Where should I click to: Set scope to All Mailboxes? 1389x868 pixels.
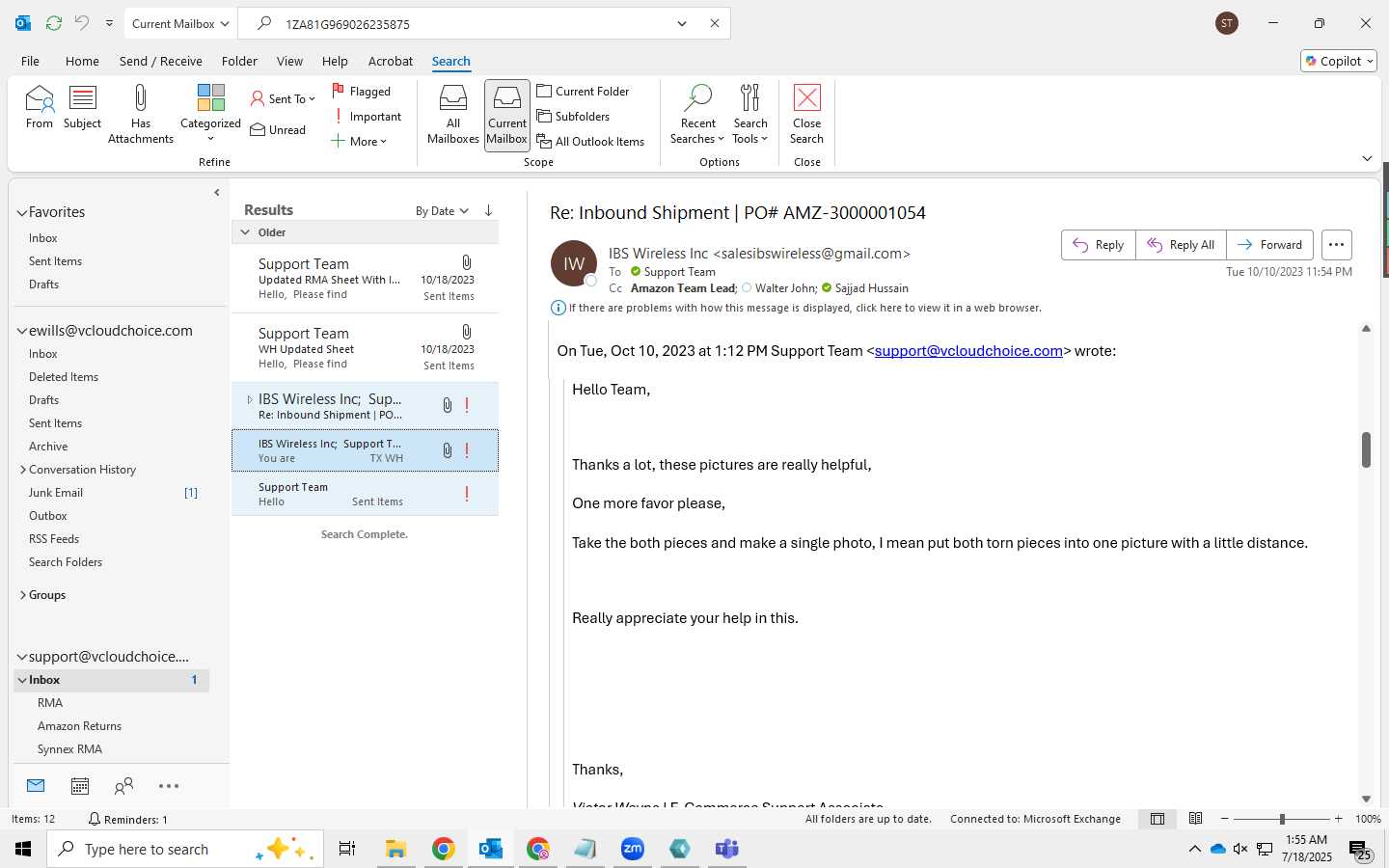tap(453, 114)
